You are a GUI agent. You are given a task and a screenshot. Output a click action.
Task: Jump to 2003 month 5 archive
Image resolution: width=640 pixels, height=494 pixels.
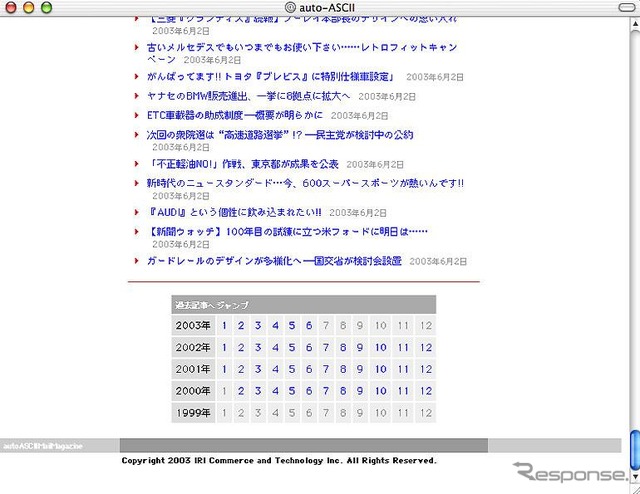(292, 325)
